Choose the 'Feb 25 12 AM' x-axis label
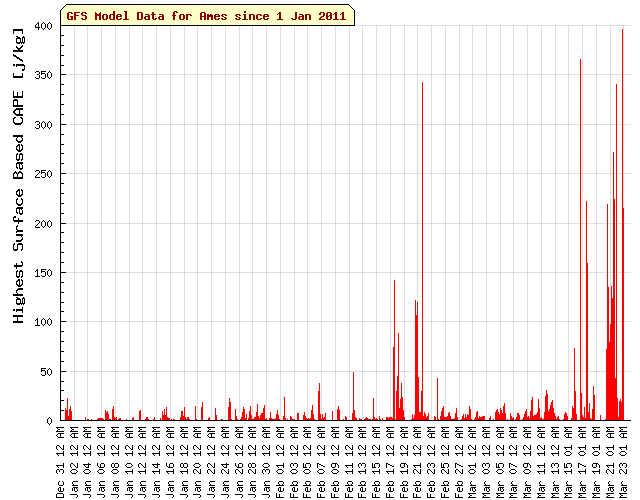 click(445, 462)
